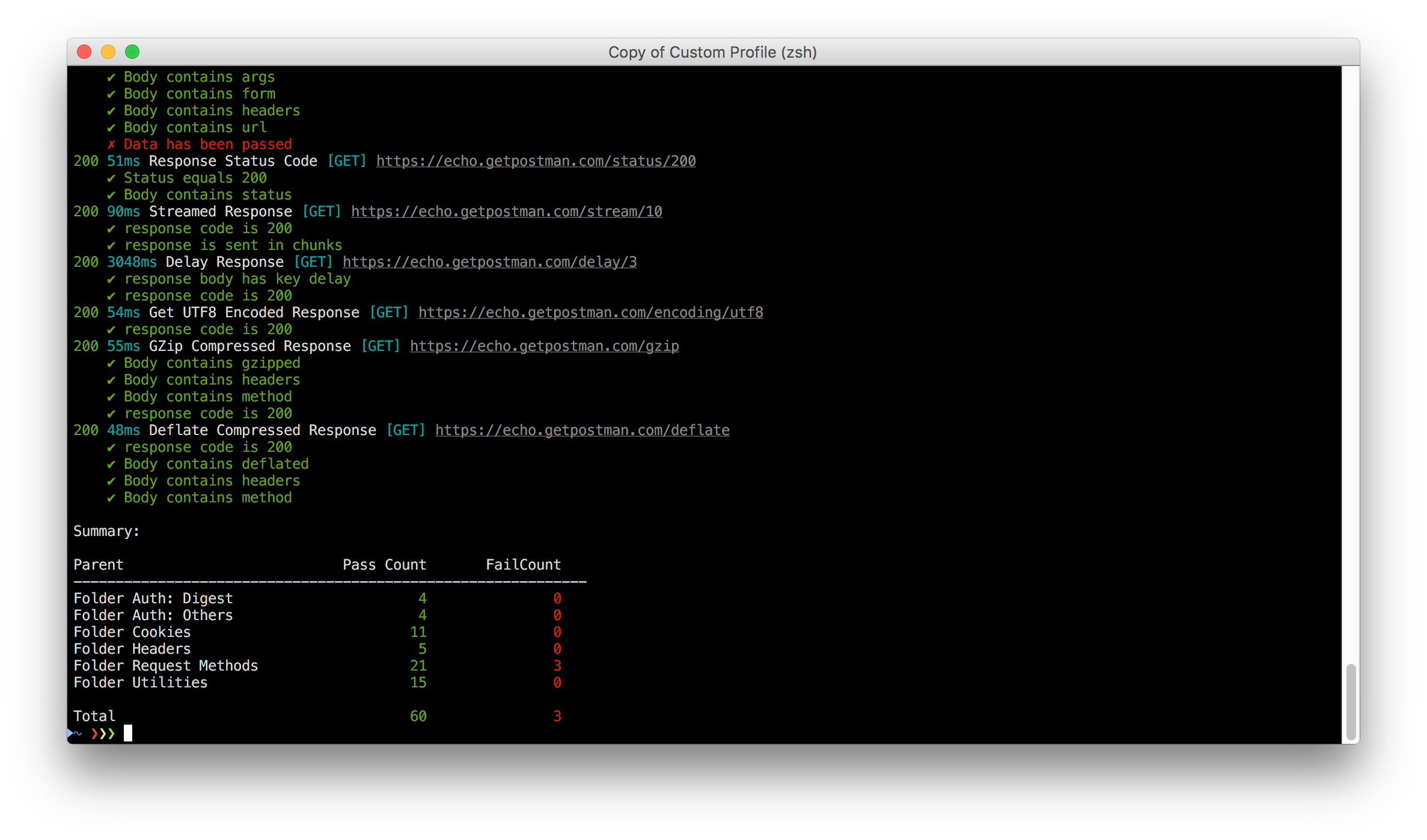Click Folder Cookies pass count '11'
This screenshot has width=1427, height=840.
[418, 632]
